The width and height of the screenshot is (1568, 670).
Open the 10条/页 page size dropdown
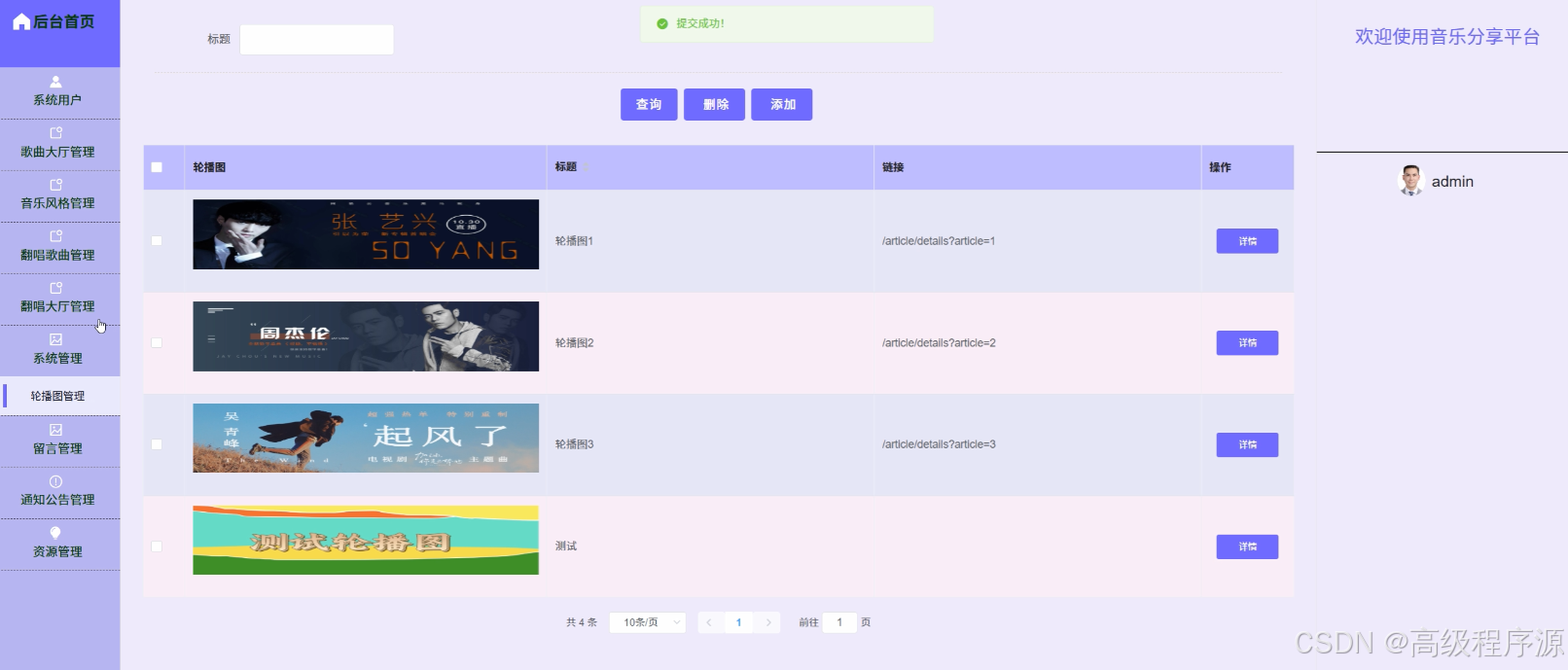(x=647, y=622)
